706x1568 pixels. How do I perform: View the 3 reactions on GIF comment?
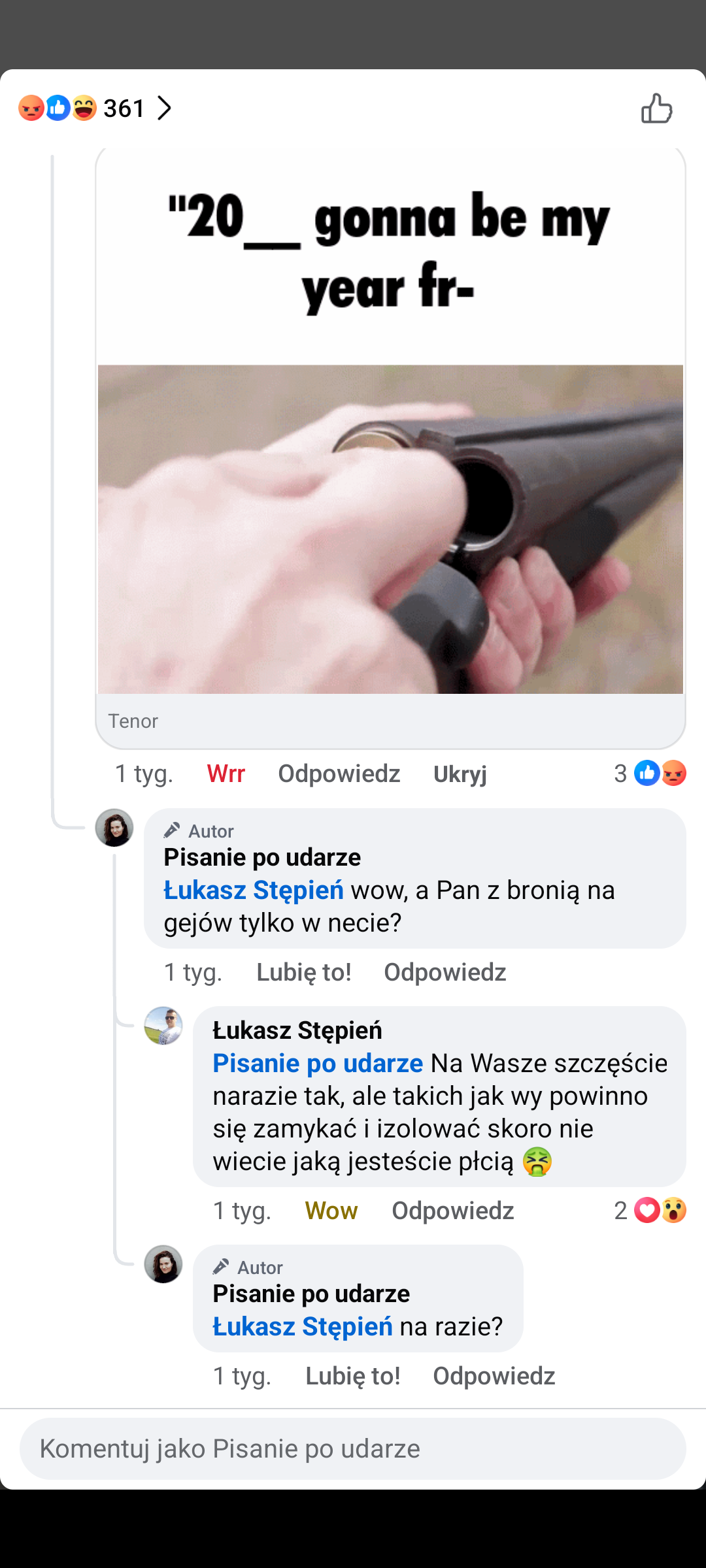click(x=650, y=774)
